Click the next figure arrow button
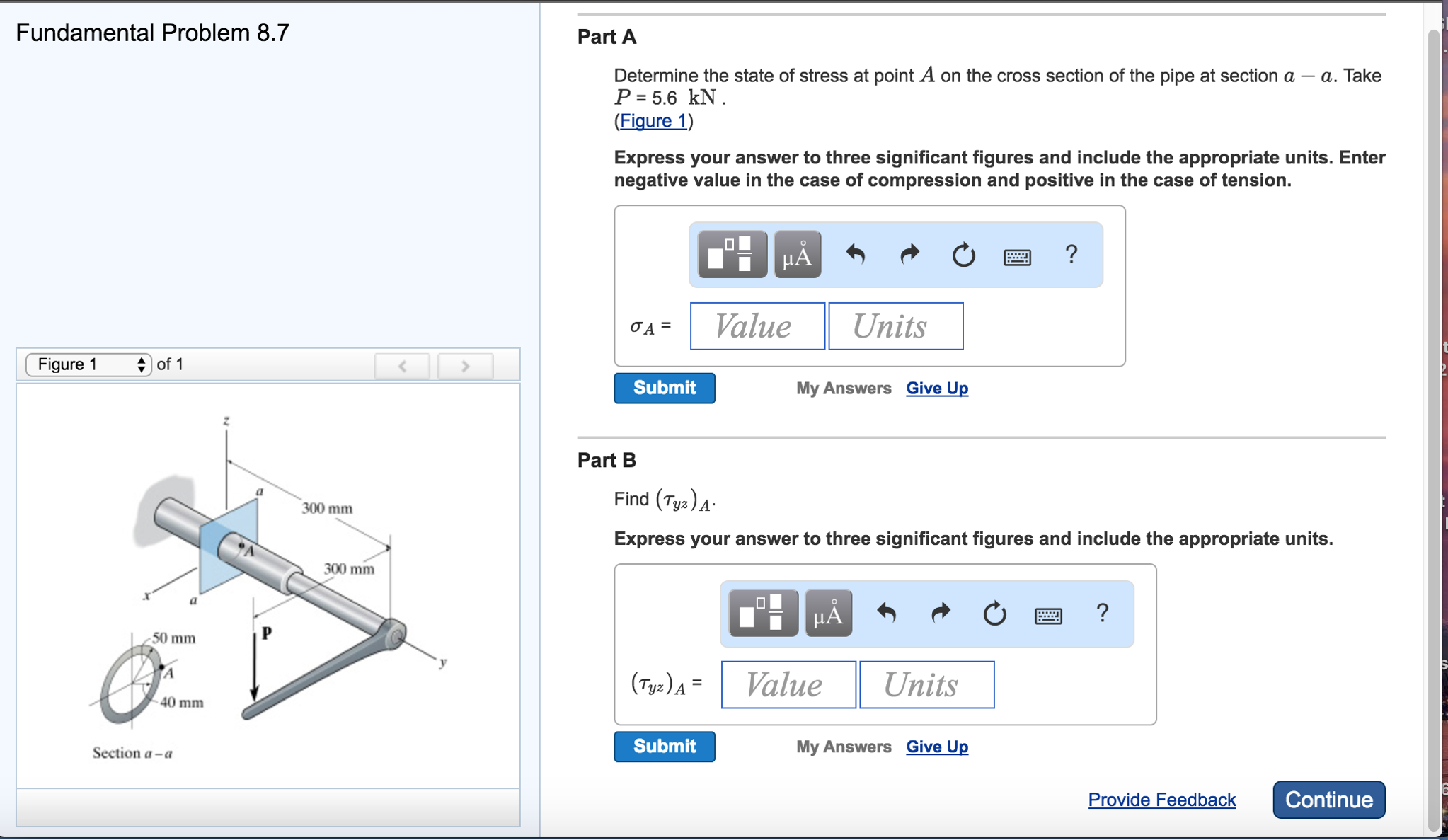This screenshot has height=840, width=1448. coord(465,366)
